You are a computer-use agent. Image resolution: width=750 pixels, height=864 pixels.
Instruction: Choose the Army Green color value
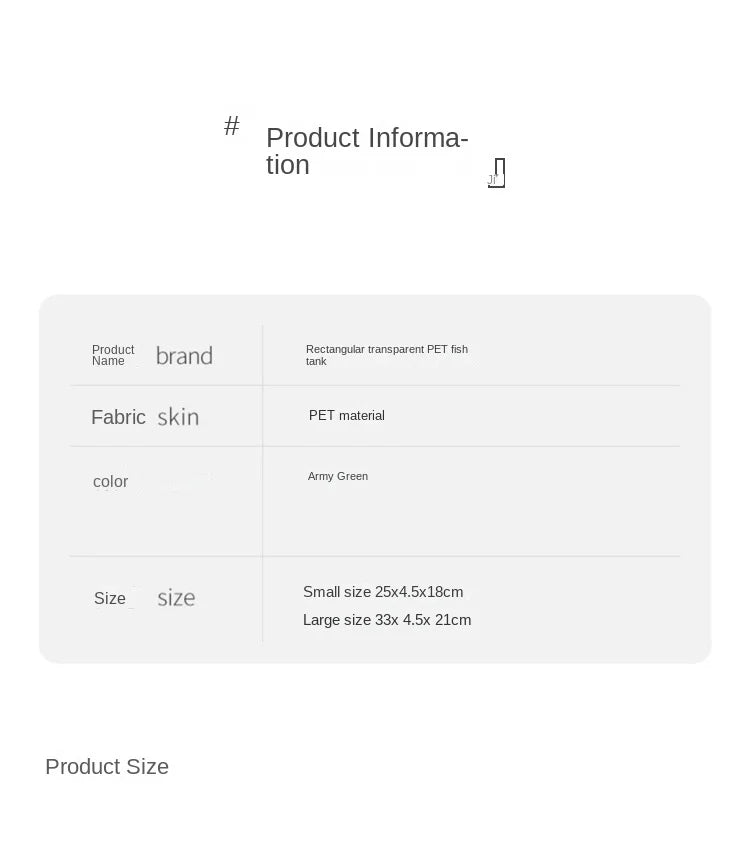click(x=338, y=476)
